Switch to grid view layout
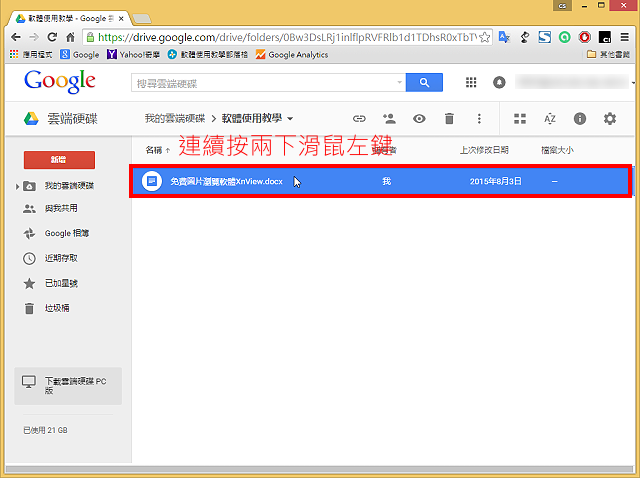Viewport: 642px width, 481px height. [x=520, y=119]
